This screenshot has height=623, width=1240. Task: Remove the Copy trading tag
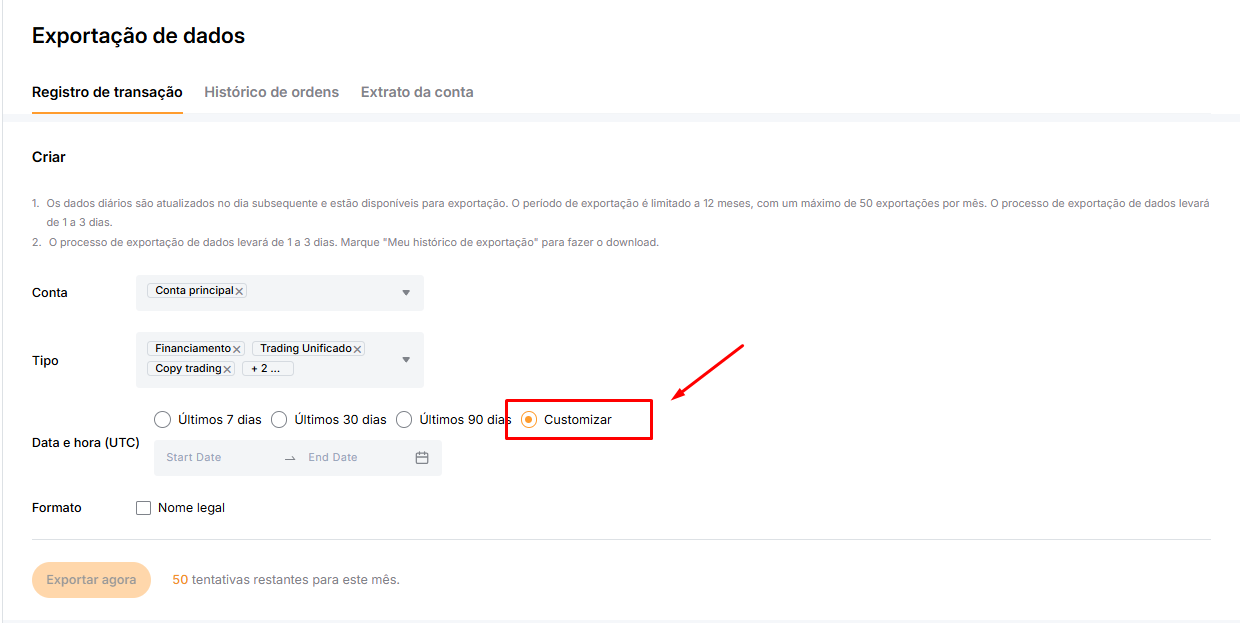coord(227,369)
